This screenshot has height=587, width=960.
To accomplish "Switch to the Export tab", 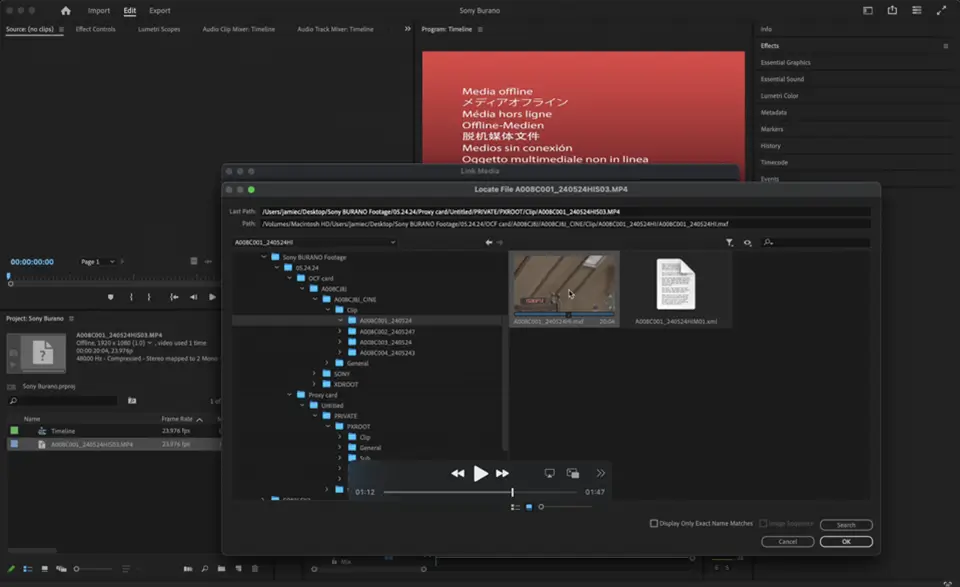I will click(x=160, y=11).
